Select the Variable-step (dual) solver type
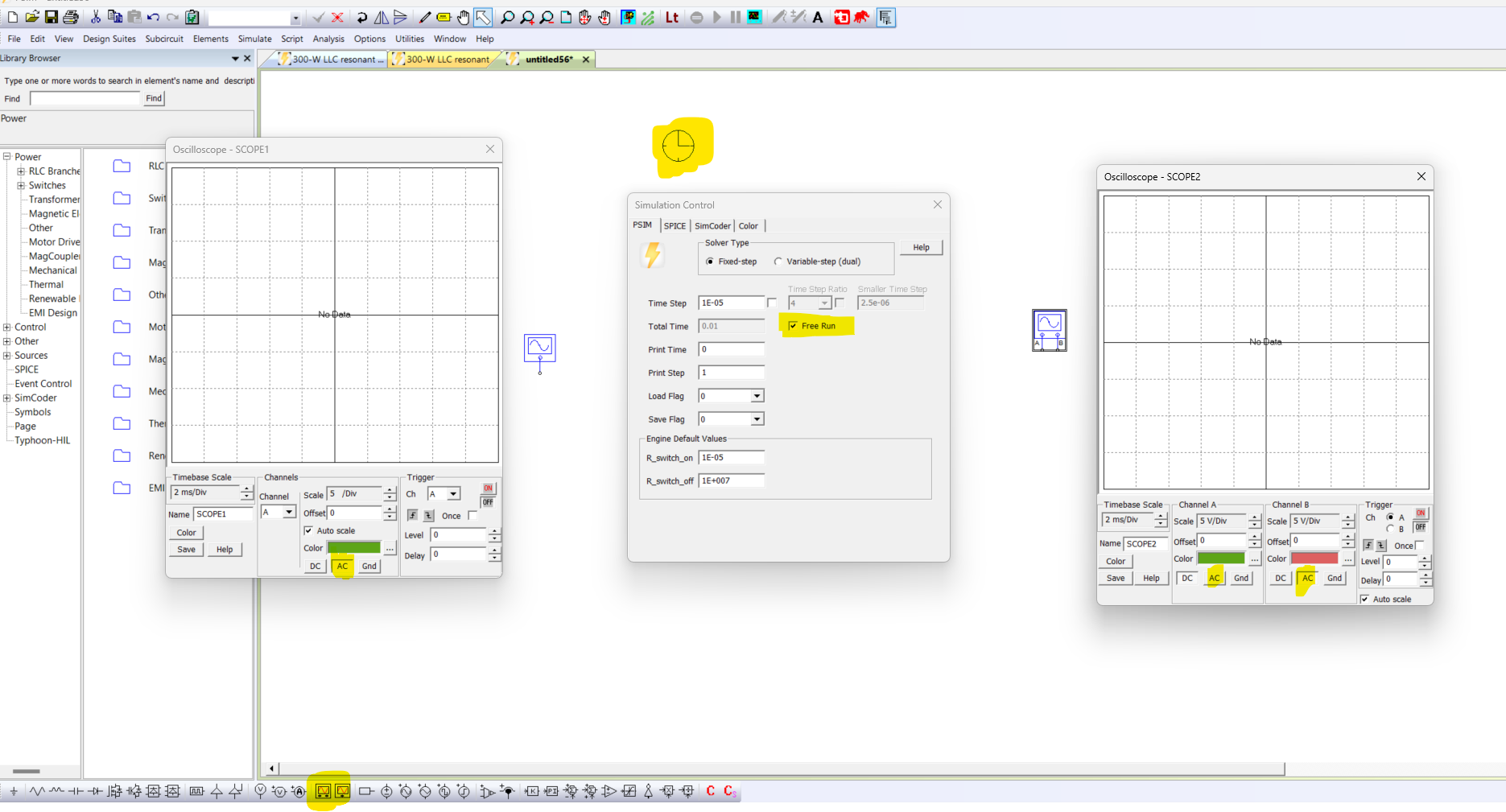This screenshot has height=812, width=1506. pos(778,262)
